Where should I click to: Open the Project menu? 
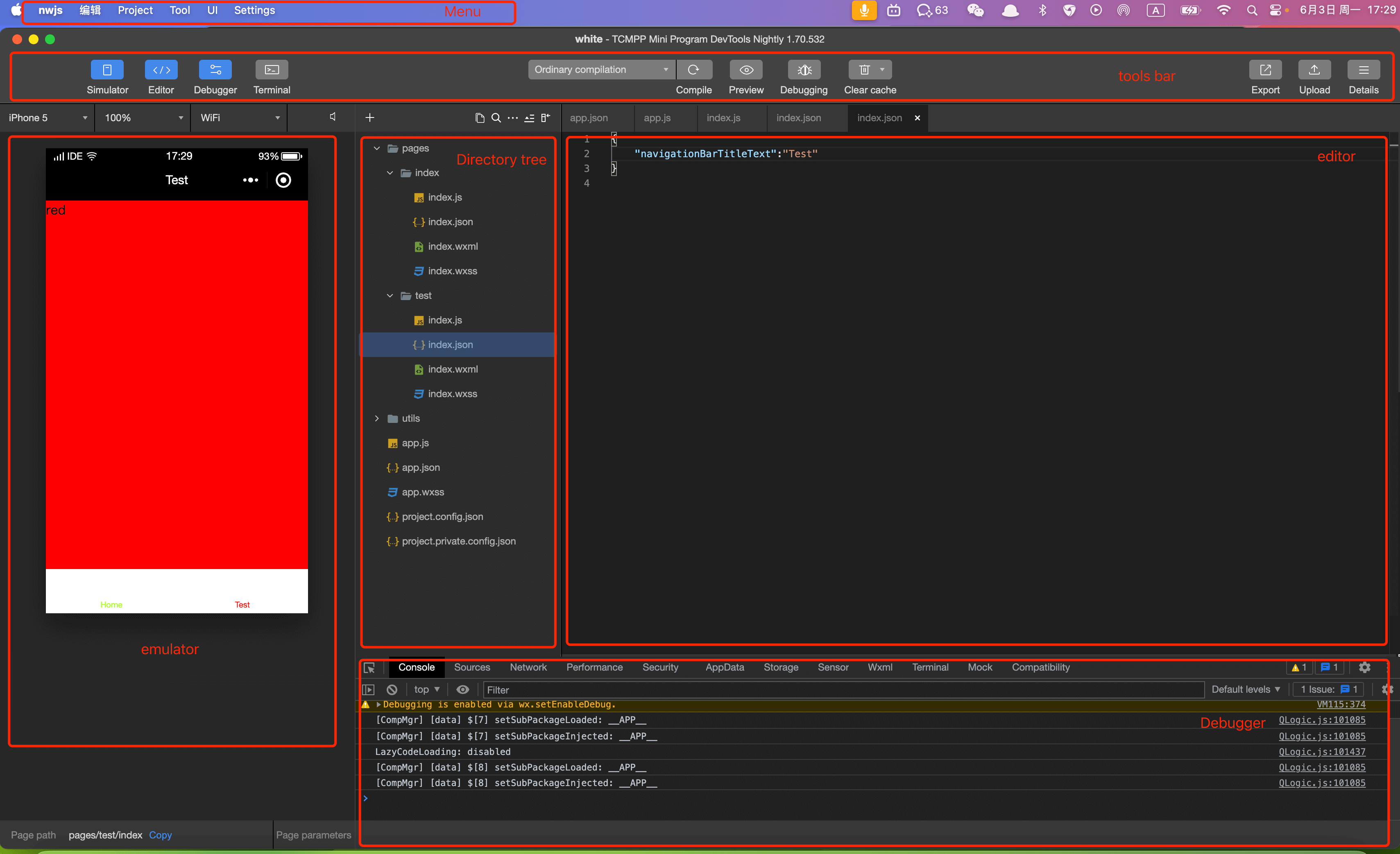point(135,10)
